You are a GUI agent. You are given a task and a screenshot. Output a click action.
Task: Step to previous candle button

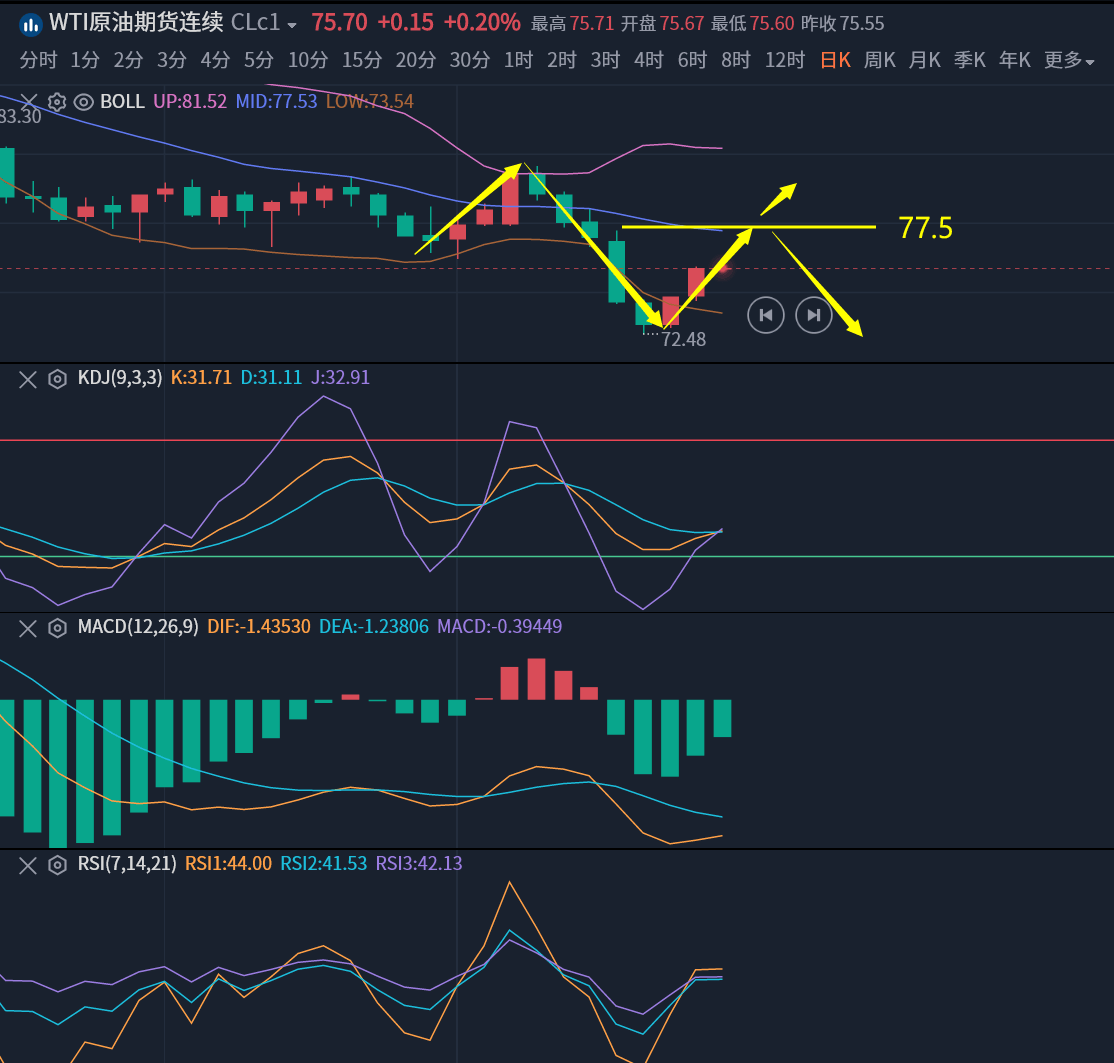click(x=766, y=315)
